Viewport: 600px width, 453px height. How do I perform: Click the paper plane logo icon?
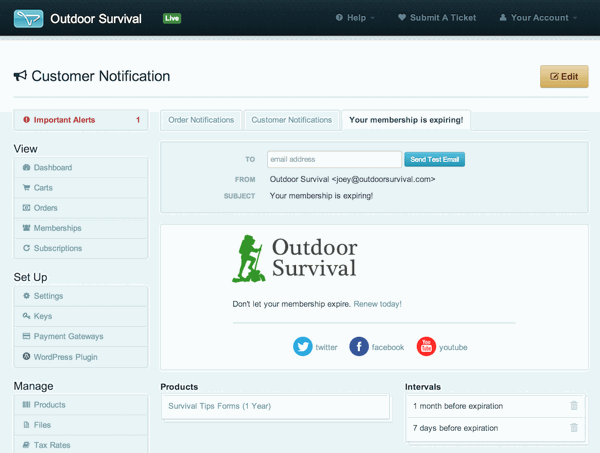click(28, 18)
